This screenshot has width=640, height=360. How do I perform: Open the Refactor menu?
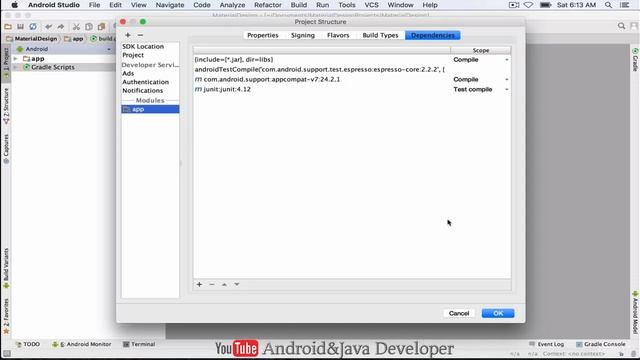point(268,5)
